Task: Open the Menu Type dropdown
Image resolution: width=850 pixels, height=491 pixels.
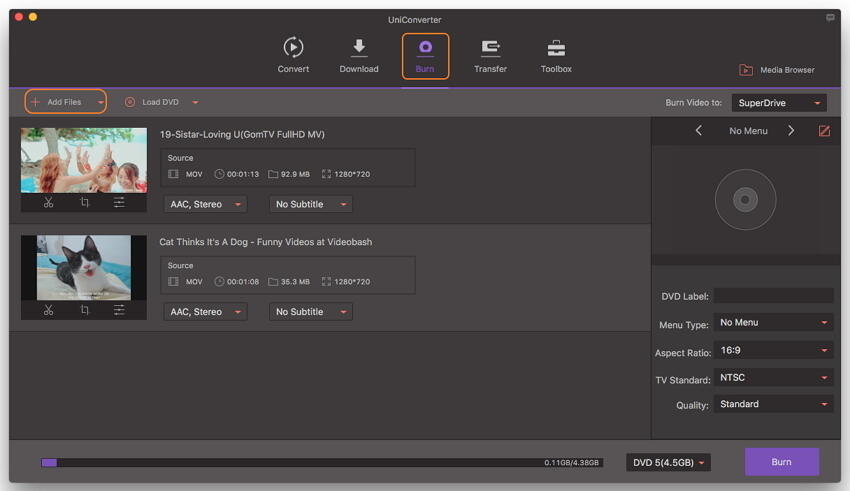Action: tap(773, 322)
